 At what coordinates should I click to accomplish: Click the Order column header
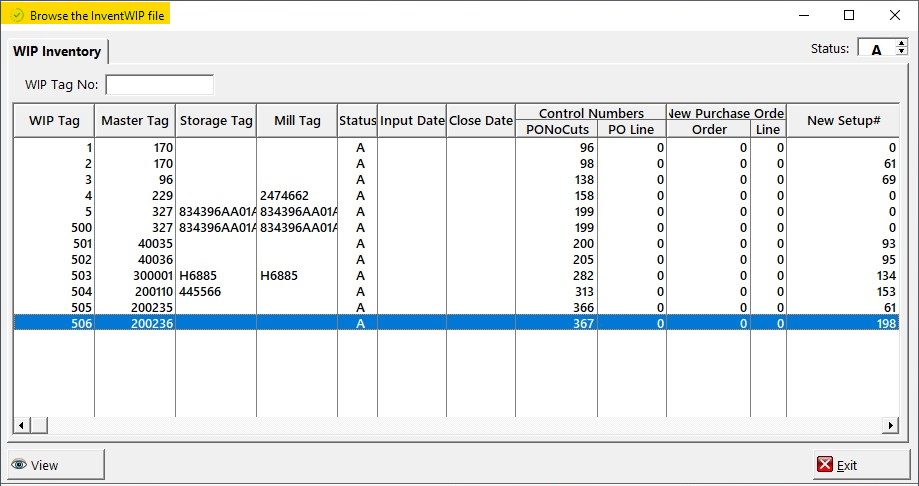(709, 129)
